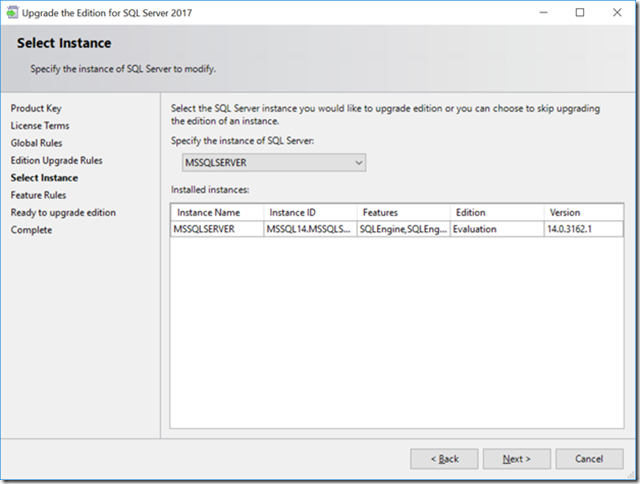Select the Product Key step
The width and height of the screenshot is (640, 484).
[36, 108]
